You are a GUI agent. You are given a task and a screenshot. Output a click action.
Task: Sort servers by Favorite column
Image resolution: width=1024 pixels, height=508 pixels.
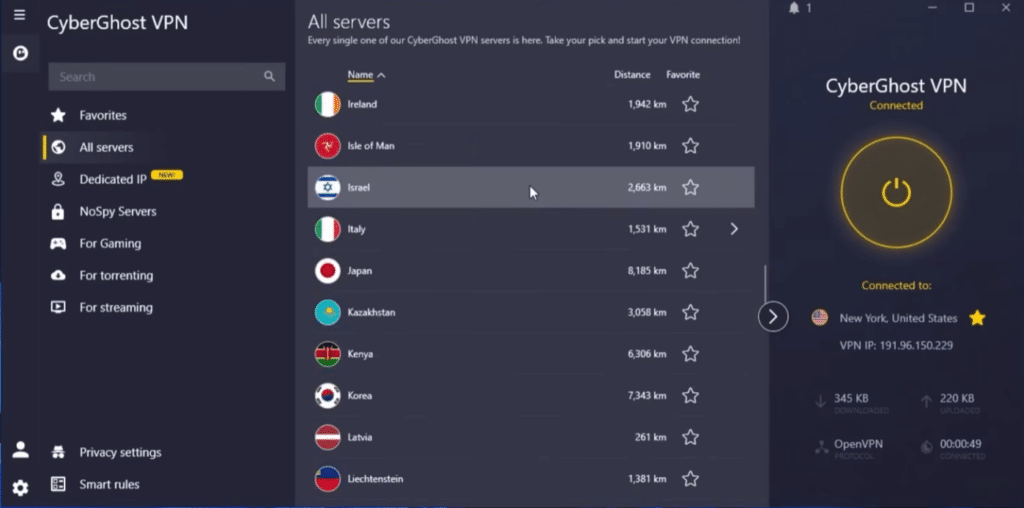[x=683, y=75]
